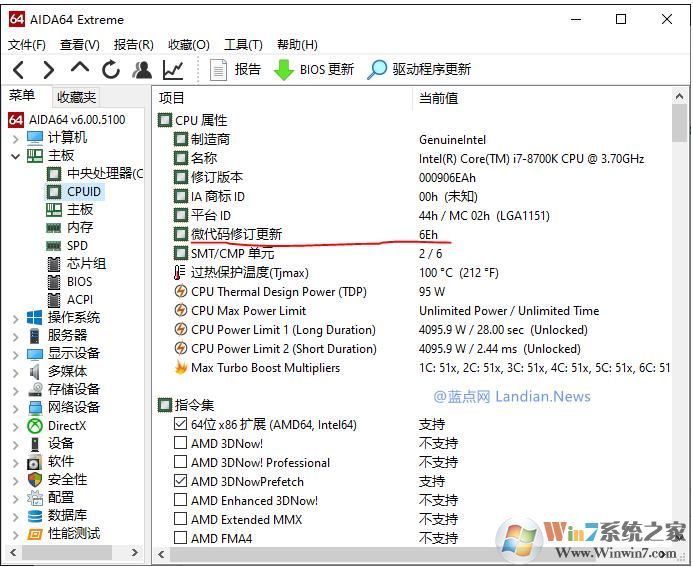Viewport: 693px width, 567px height.
Task: Click the 操作系统 Windows logo icon
Action: [34, 317]
